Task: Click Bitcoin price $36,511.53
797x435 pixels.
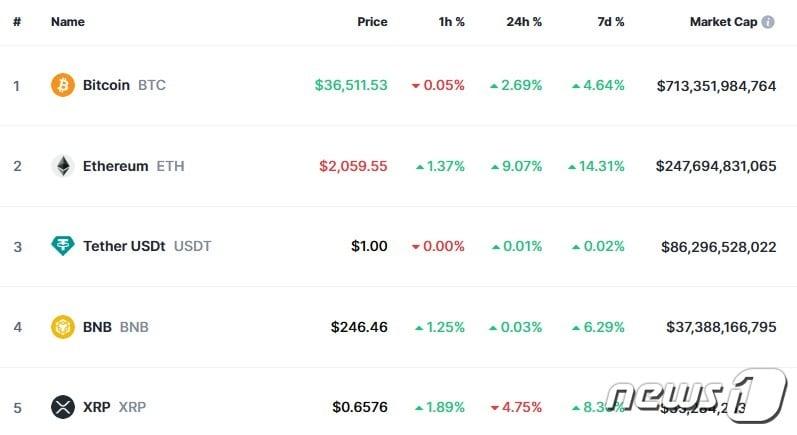Action: click(351, 85)
